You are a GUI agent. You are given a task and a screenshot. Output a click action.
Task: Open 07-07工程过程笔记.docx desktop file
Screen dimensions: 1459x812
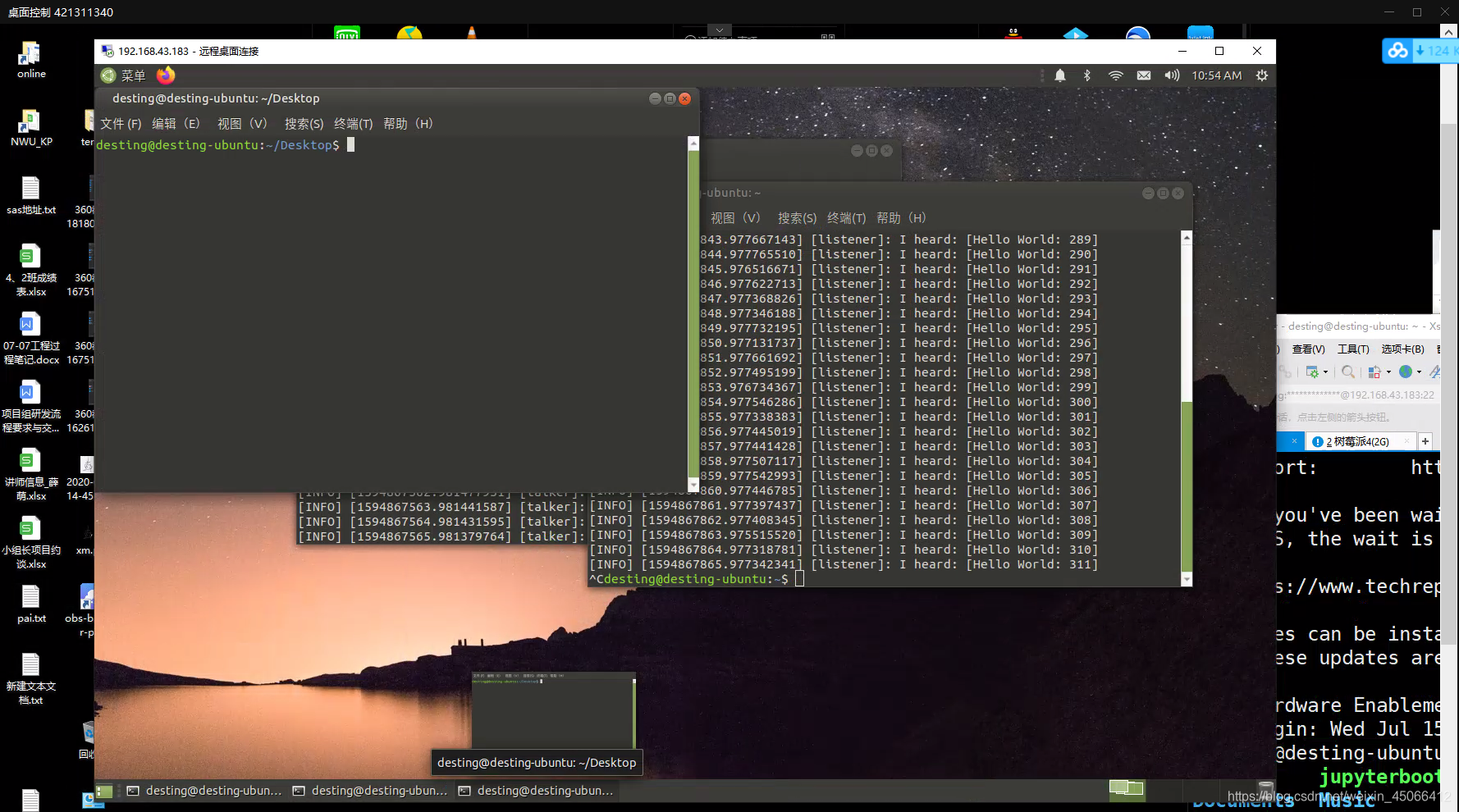coord(31,340)
